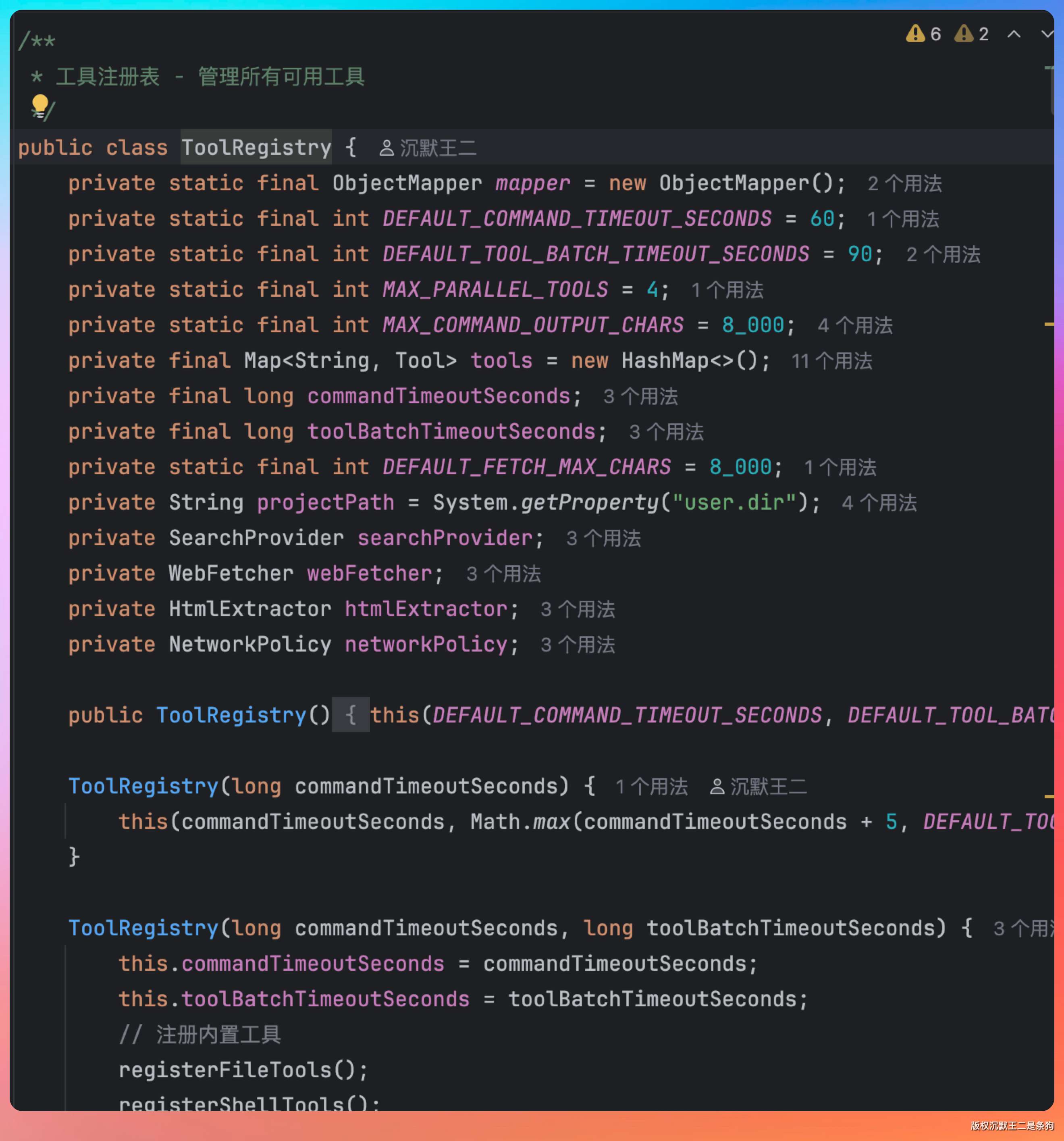Open '2 个用法' hint beside mapper field
Screen dimensions: 1064x1141
tap(904, 184)
